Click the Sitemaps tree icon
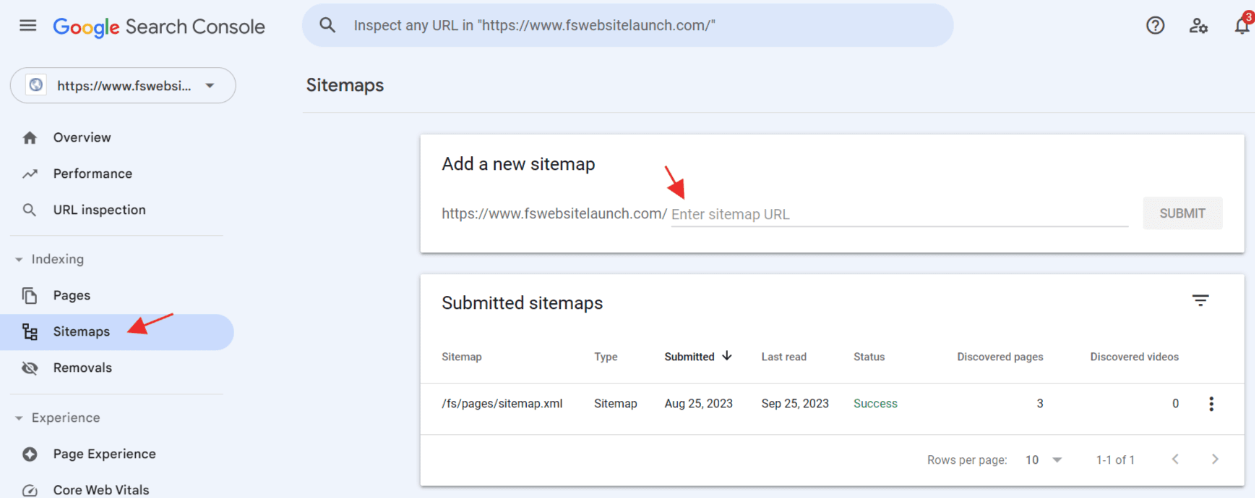 tap(30, 332)
